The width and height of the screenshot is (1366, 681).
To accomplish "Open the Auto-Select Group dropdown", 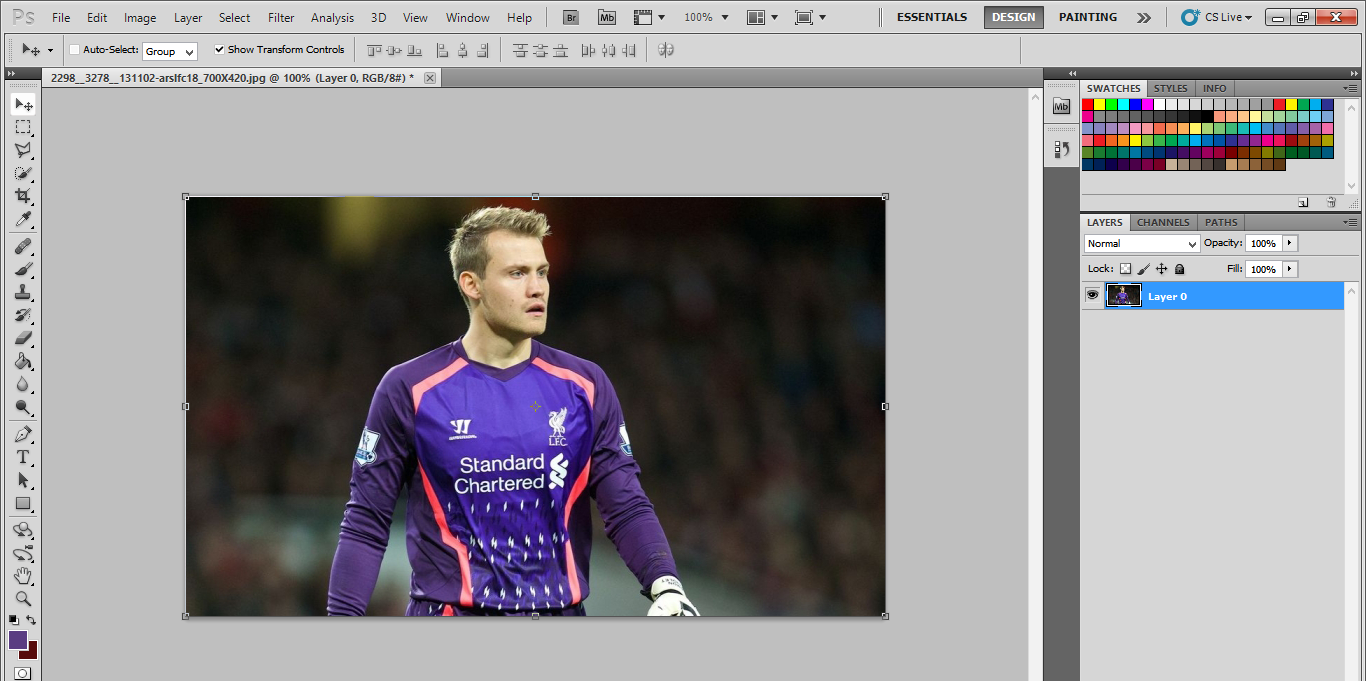I will pyautogui.click(x=170, y=51).
